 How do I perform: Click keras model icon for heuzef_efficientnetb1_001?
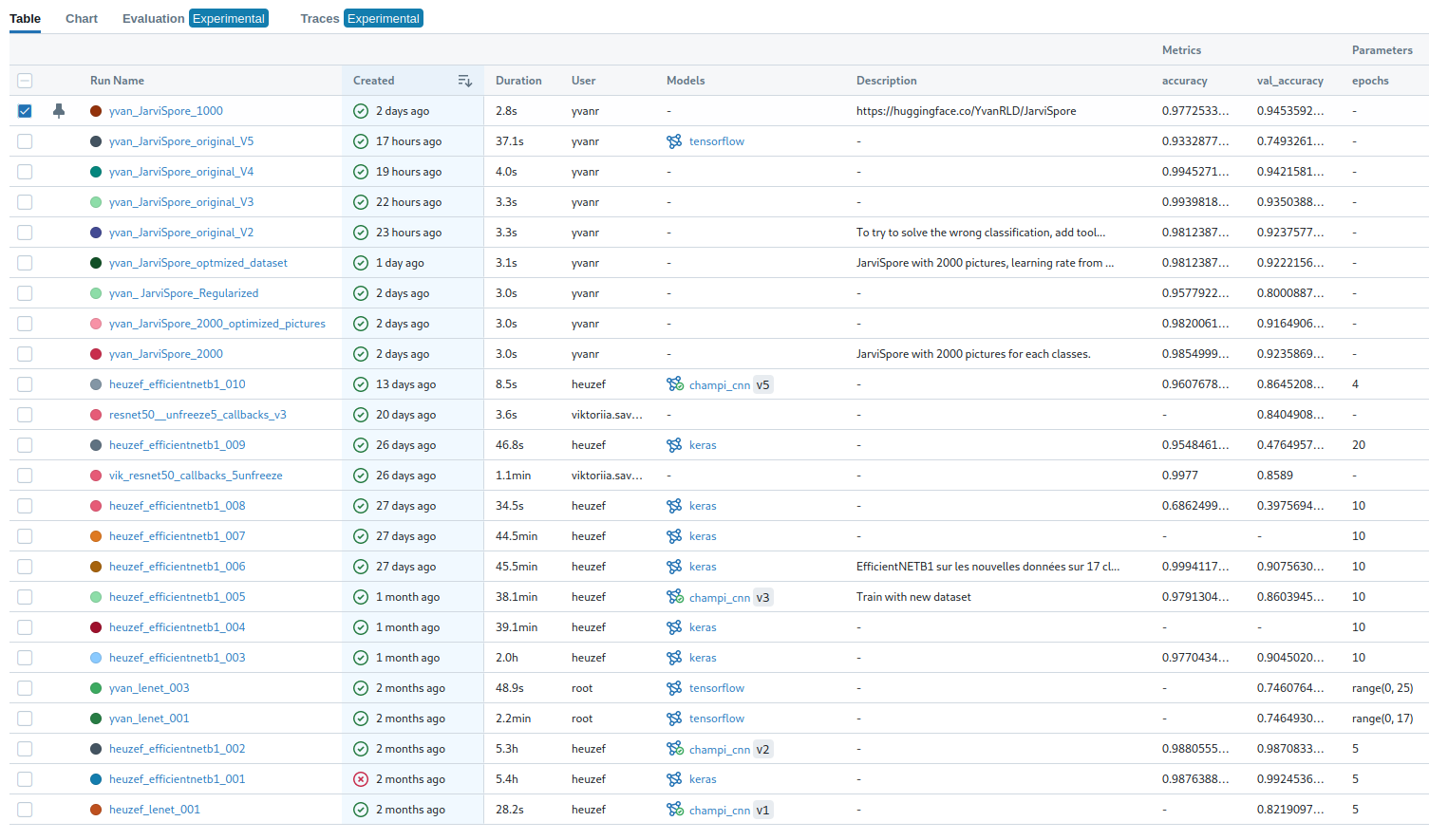click(x=674, y=779)
